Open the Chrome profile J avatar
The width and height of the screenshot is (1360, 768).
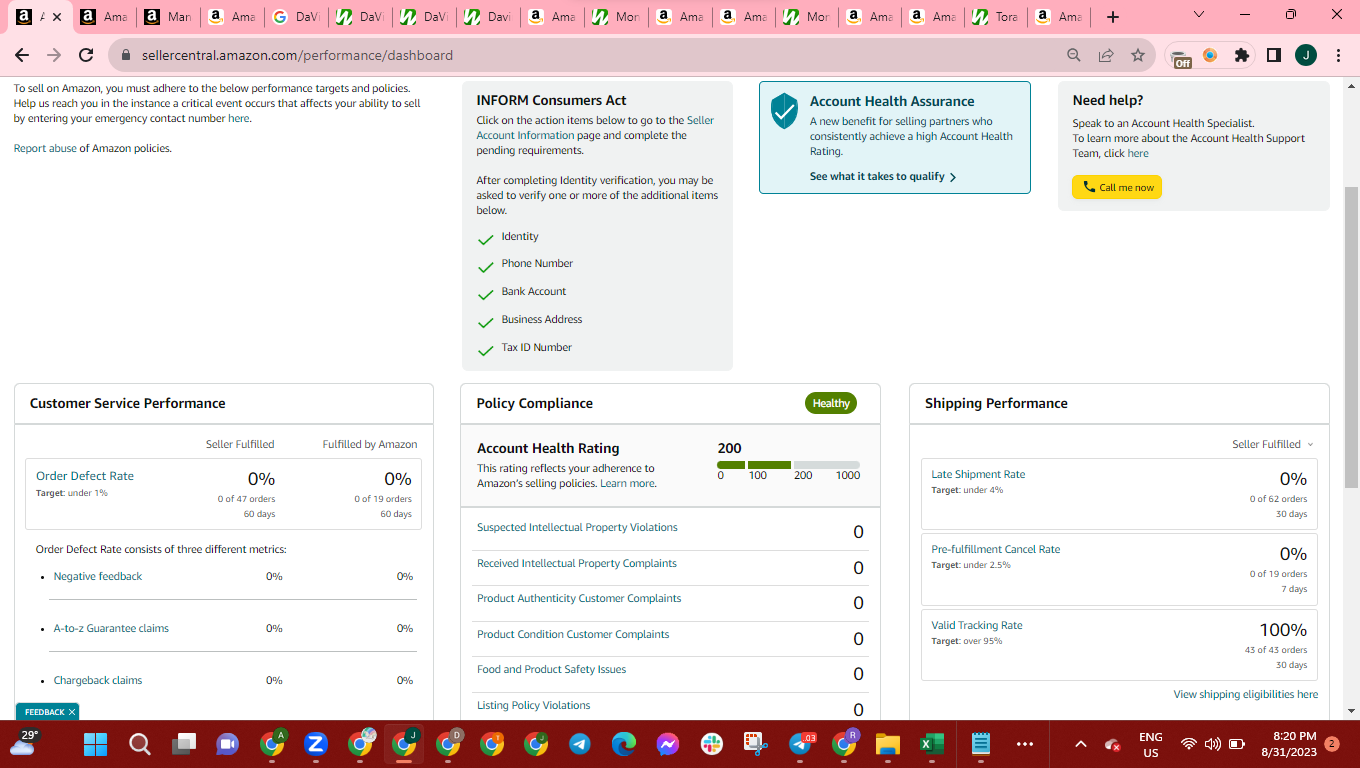(1305, 55)
